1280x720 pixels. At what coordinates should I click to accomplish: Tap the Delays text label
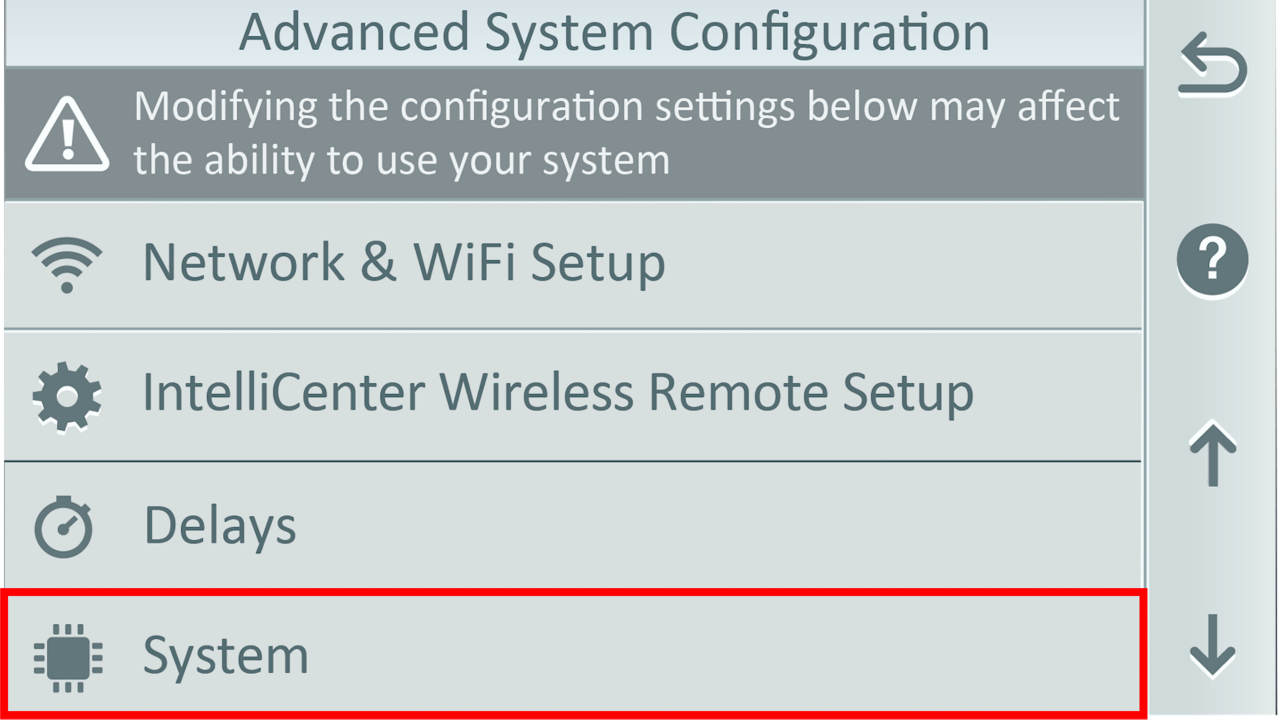pyautogui.click(x=221, y=524)
